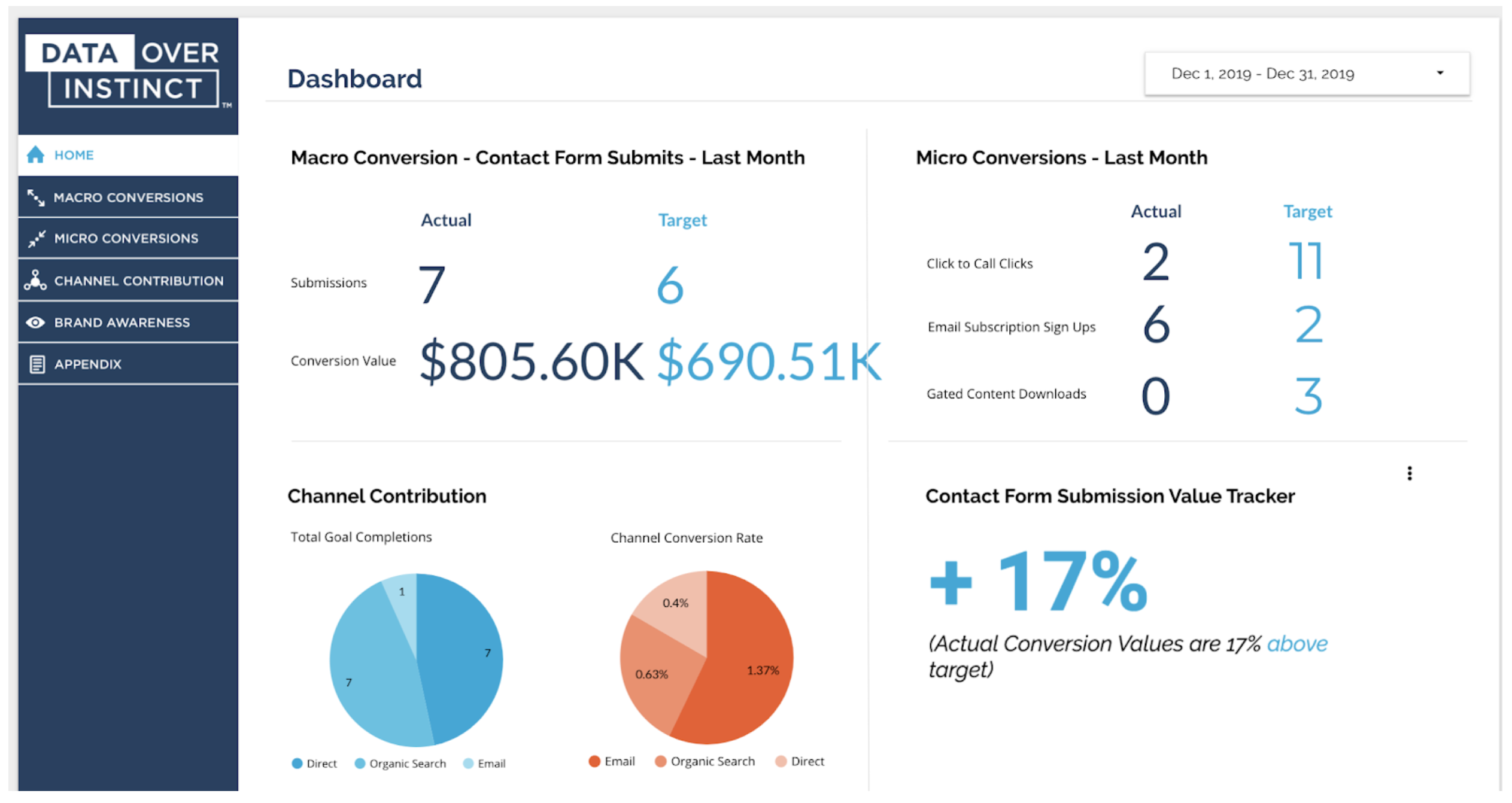1512x803 pixels.
Task: Click the Brand Awareness eye icon
Action: click(35, 323)
